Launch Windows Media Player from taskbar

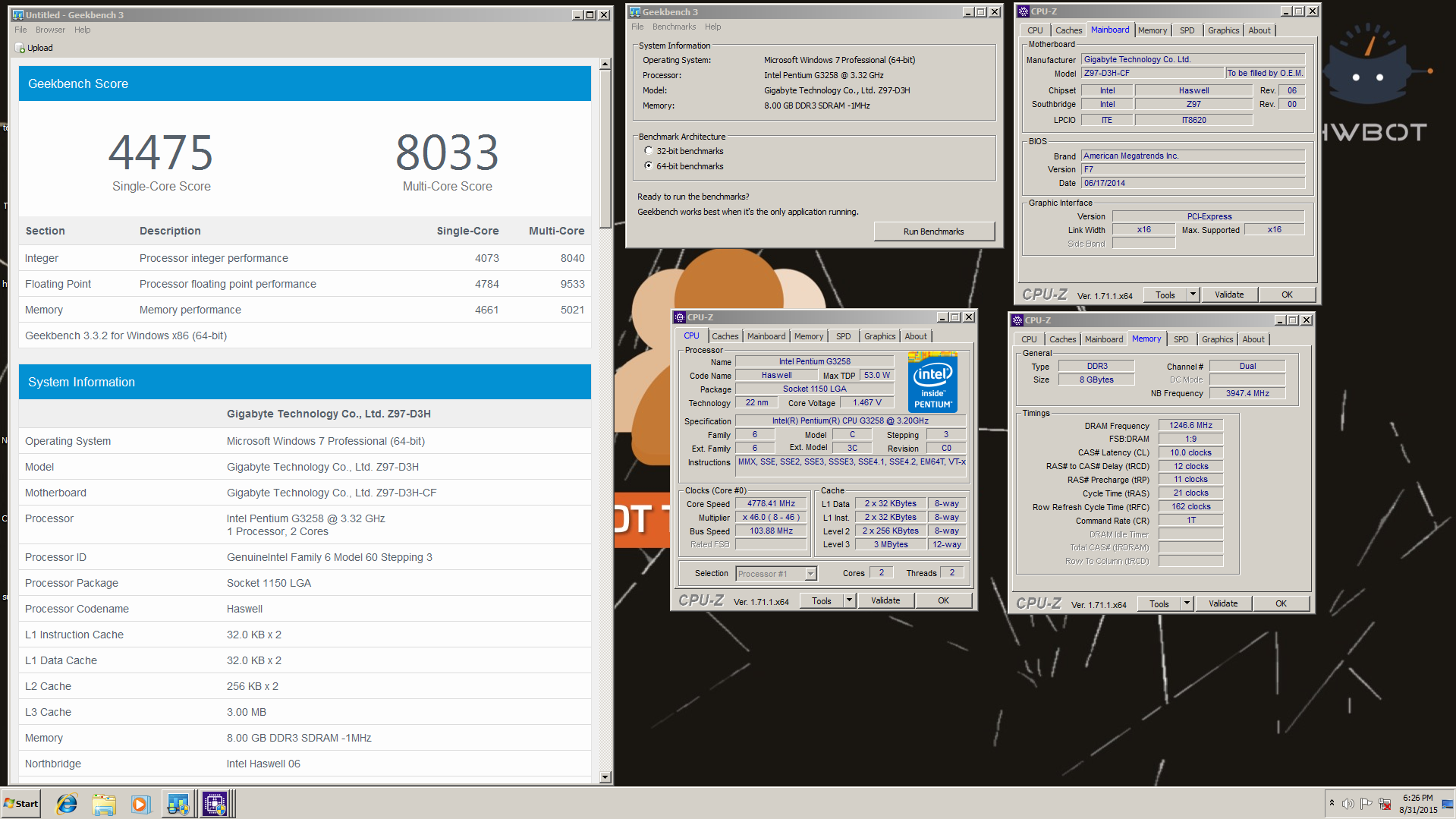[x=140, y=804]
